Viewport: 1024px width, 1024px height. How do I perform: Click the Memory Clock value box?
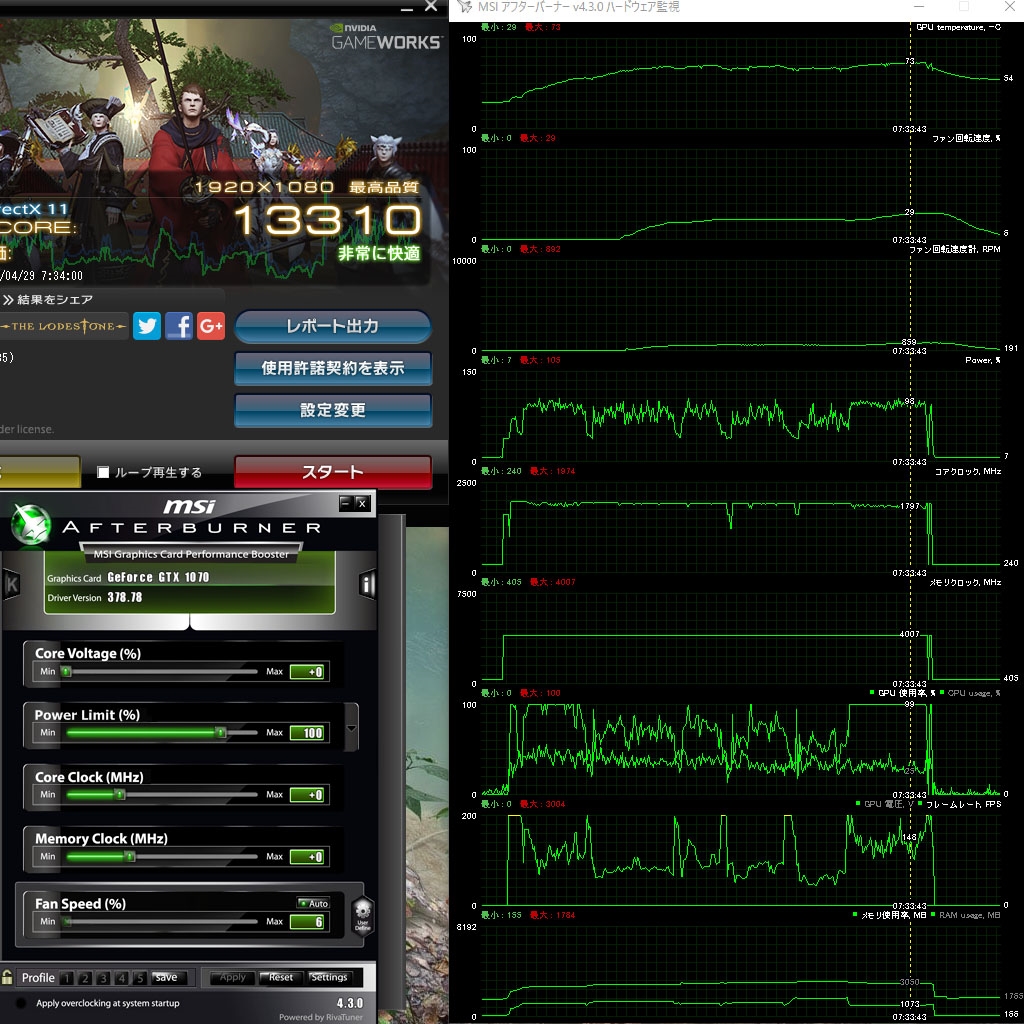pos(307,857)
